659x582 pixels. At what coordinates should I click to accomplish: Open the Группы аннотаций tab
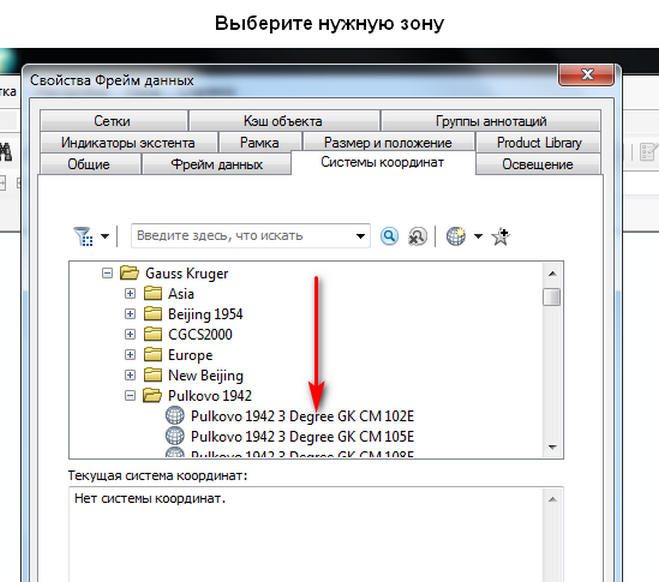491,121
